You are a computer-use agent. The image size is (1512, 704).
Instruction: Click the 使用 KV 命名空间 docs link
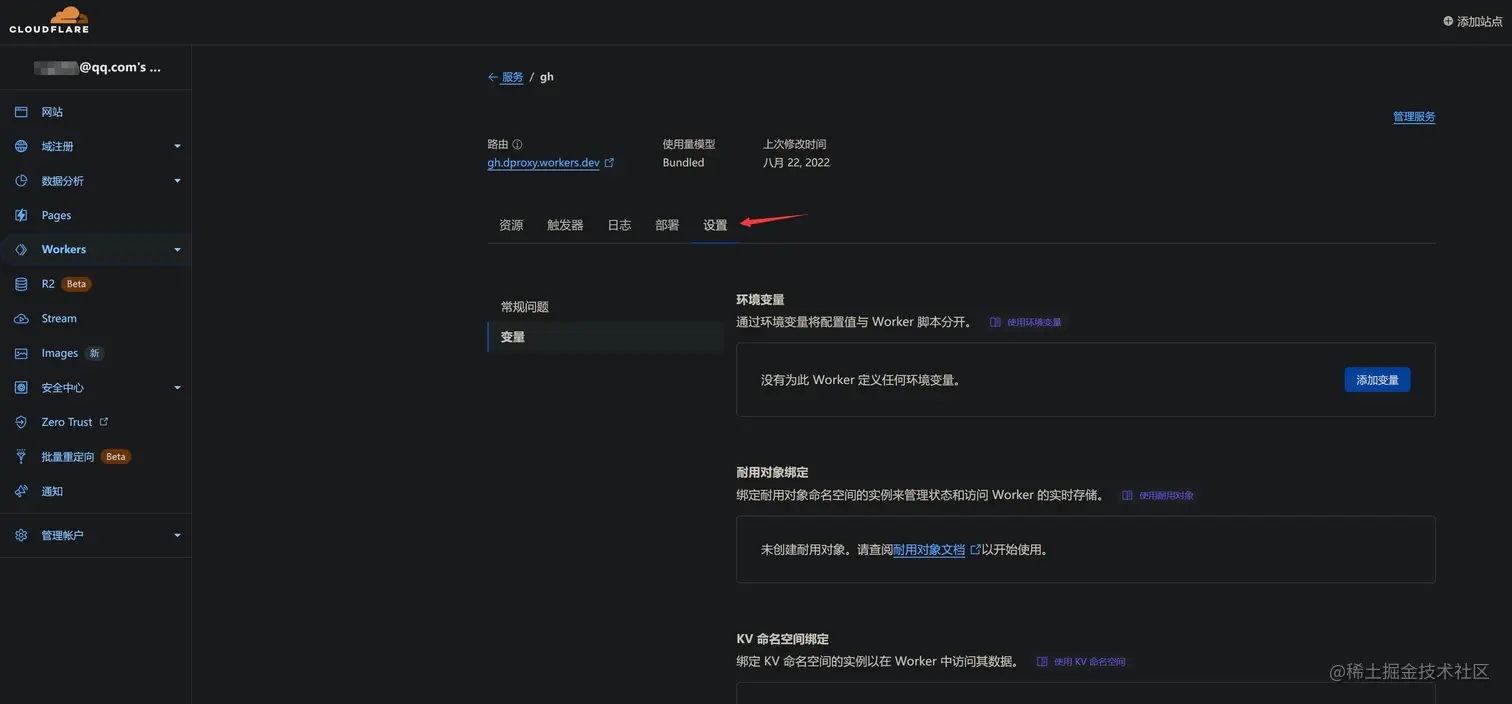[x=1089, y=661]
